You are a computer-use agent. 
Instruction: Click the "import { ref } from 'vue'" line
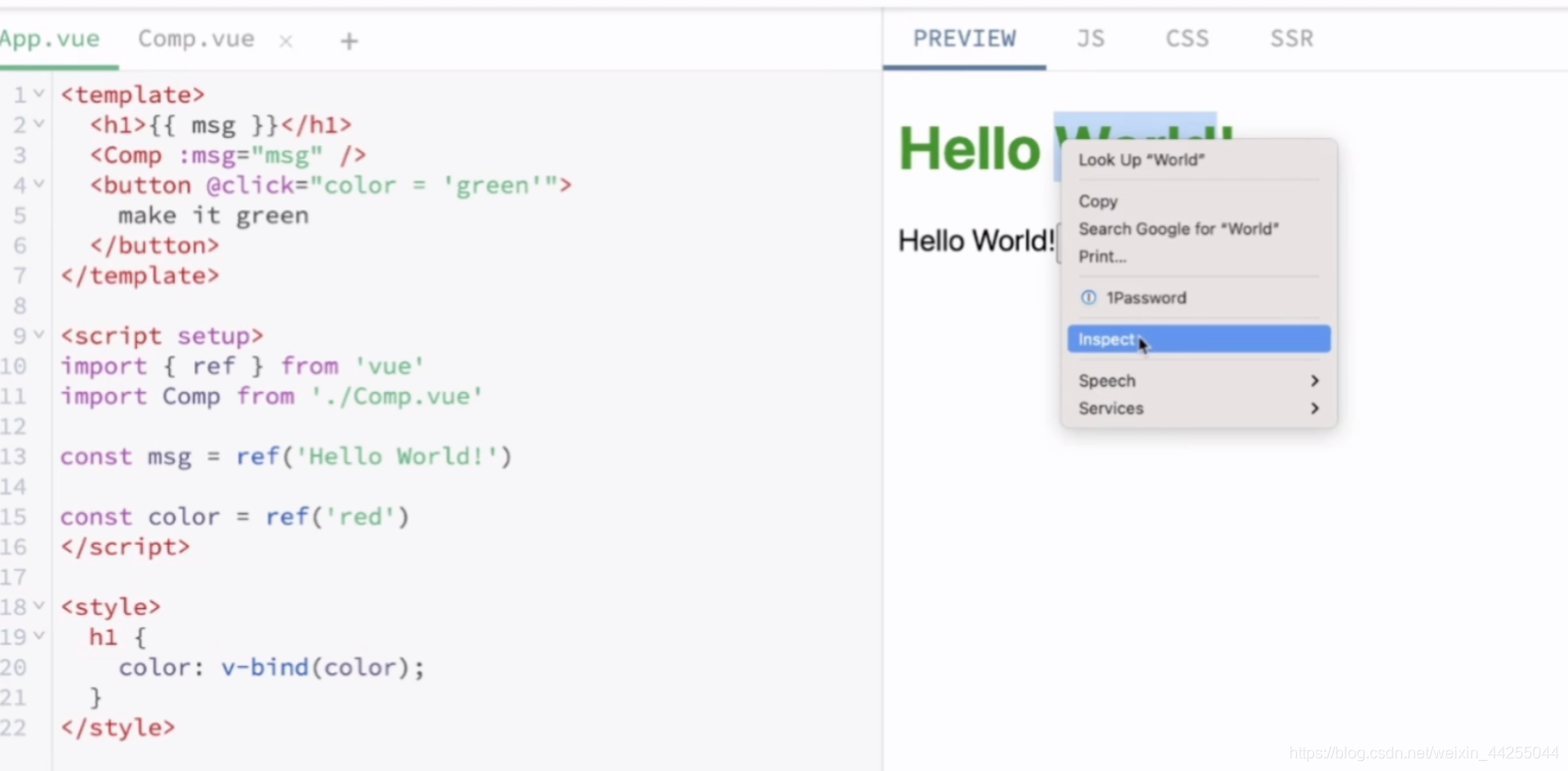(242, 366)
